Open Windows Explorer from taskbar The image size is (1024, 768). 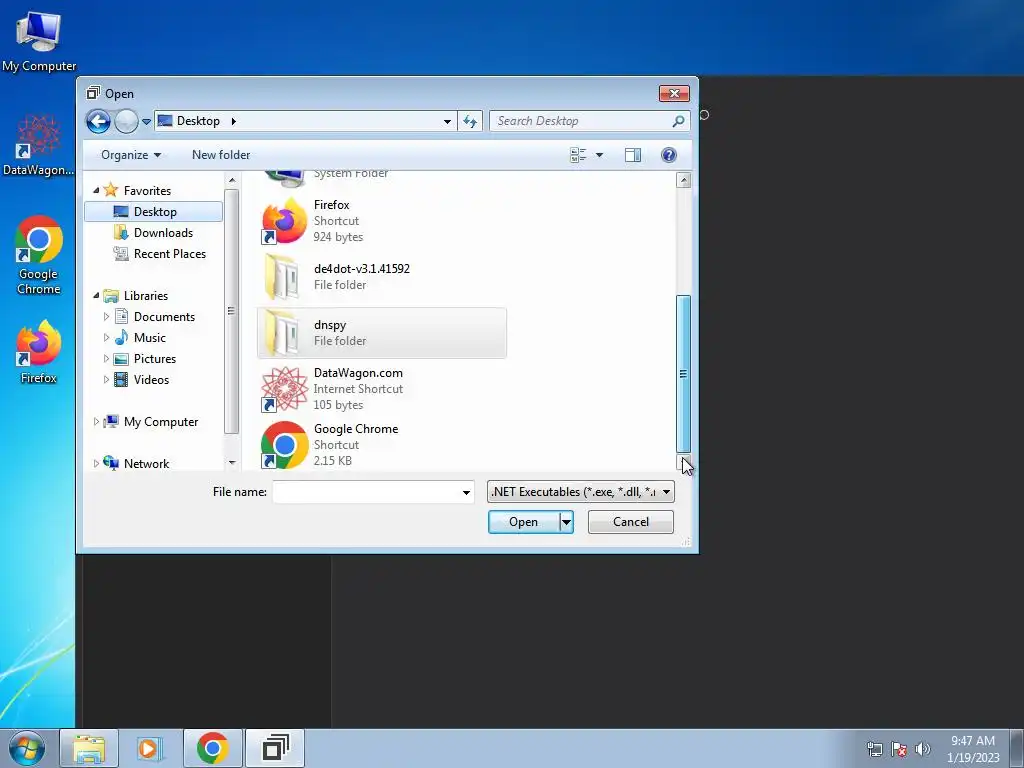[x=89, y=748]
